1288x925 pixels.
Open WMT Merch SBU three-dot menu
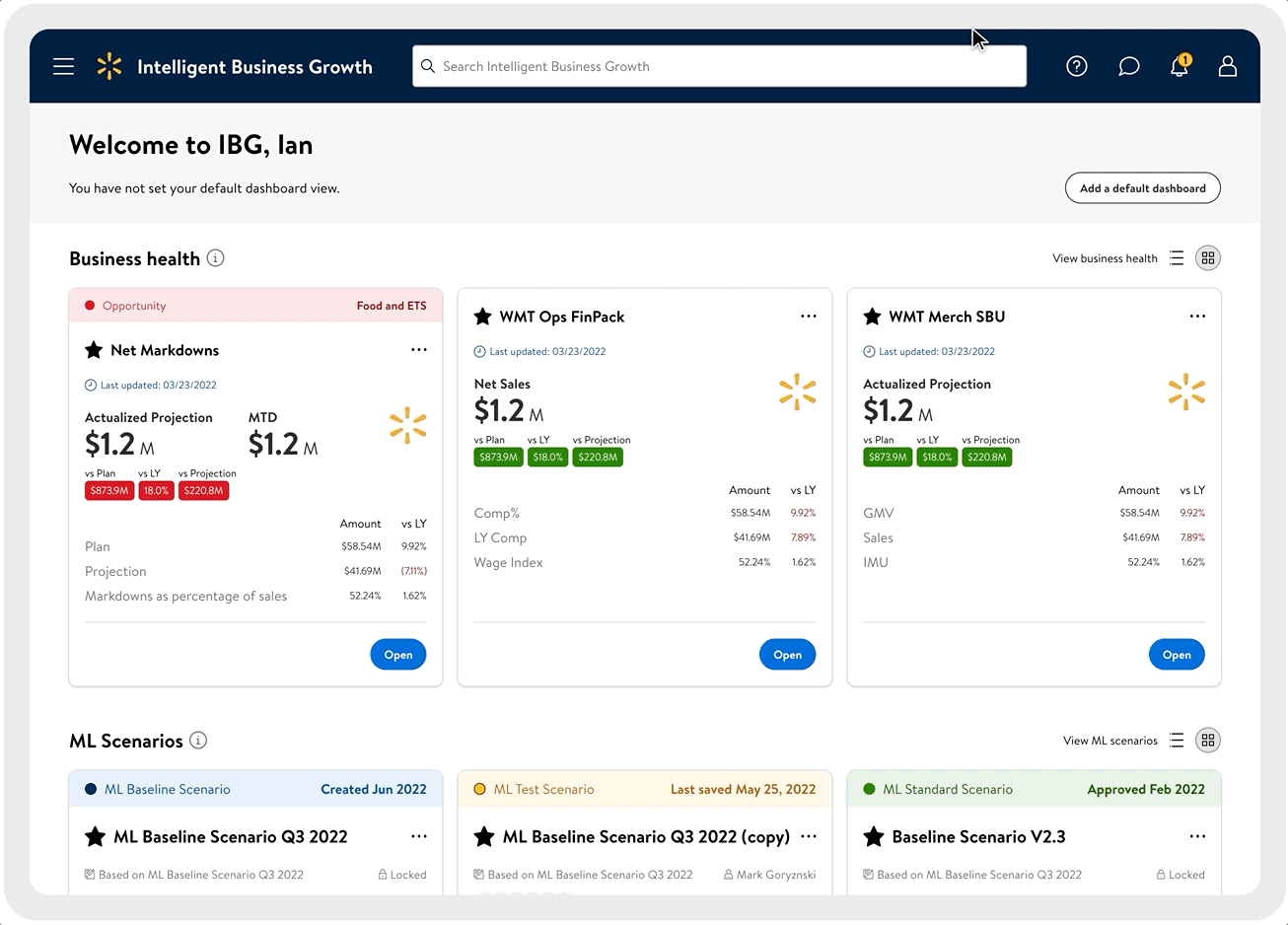click(1197, 317)
